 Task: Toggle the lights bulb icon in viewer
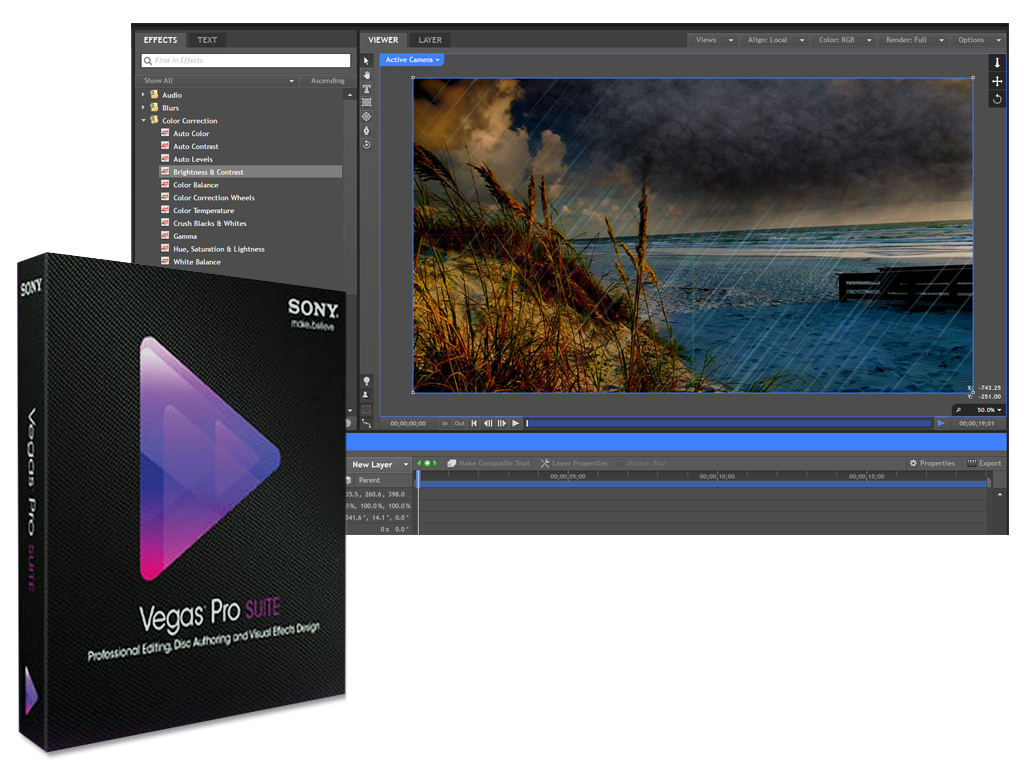(366, 381)
